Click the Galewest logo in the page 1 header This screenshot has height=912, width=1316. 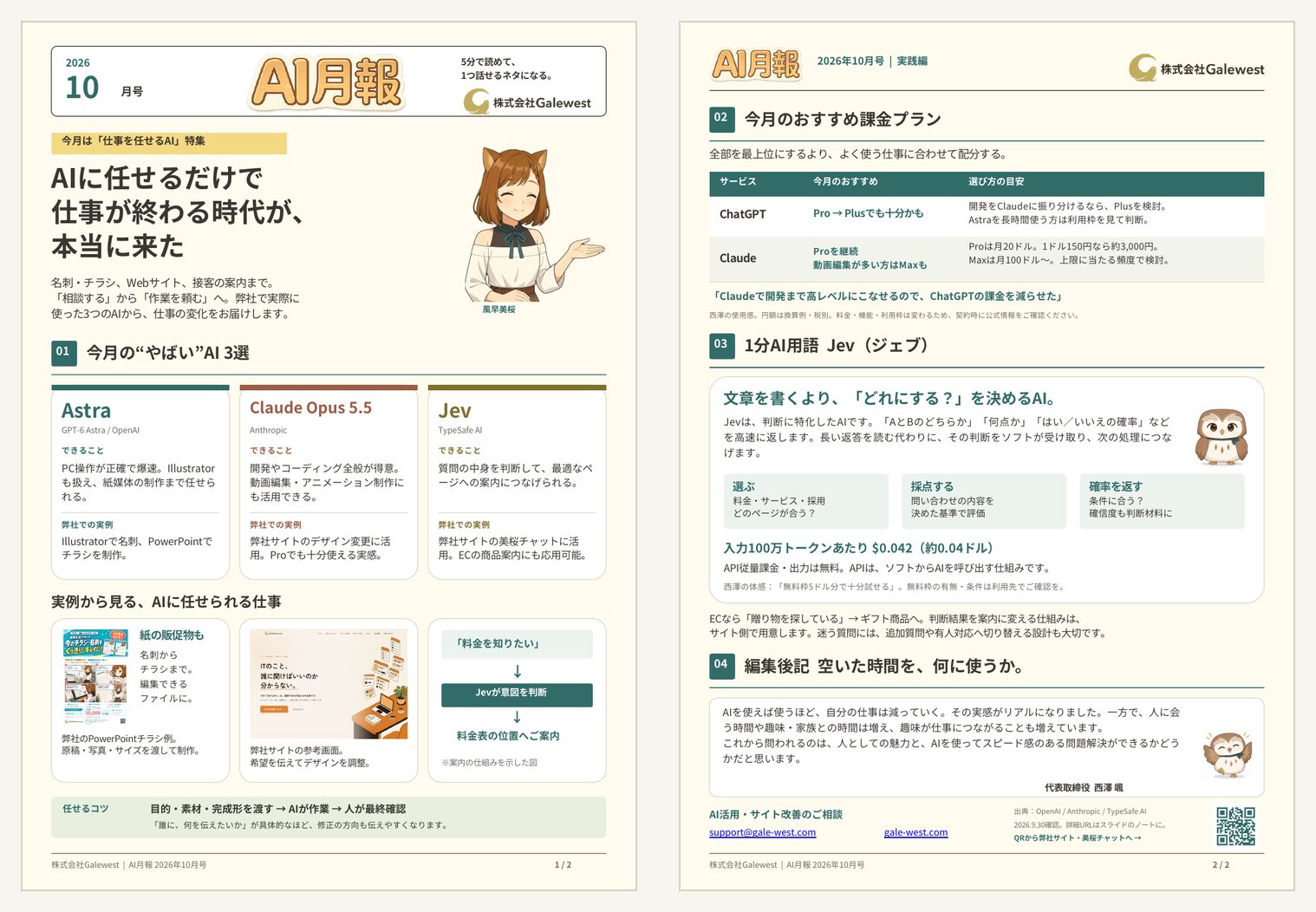[527, 102]
